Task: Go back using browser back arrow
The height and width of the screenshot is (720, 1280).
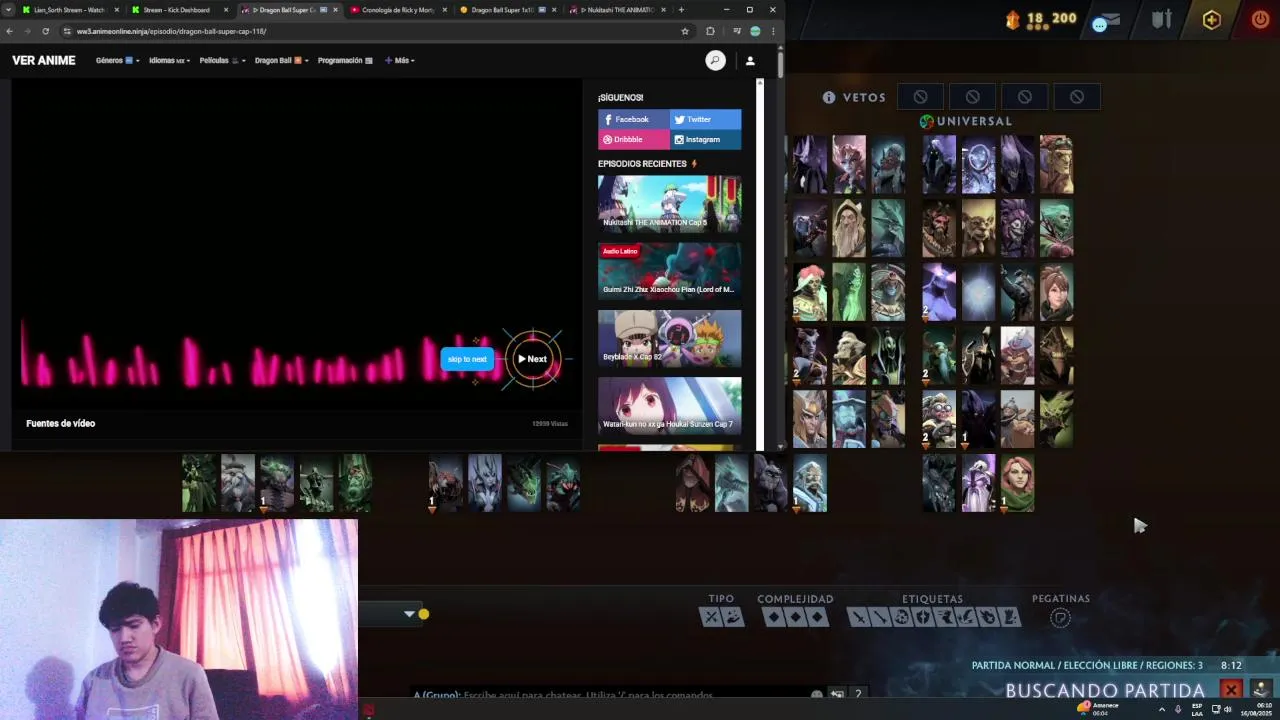Action: 9,31
